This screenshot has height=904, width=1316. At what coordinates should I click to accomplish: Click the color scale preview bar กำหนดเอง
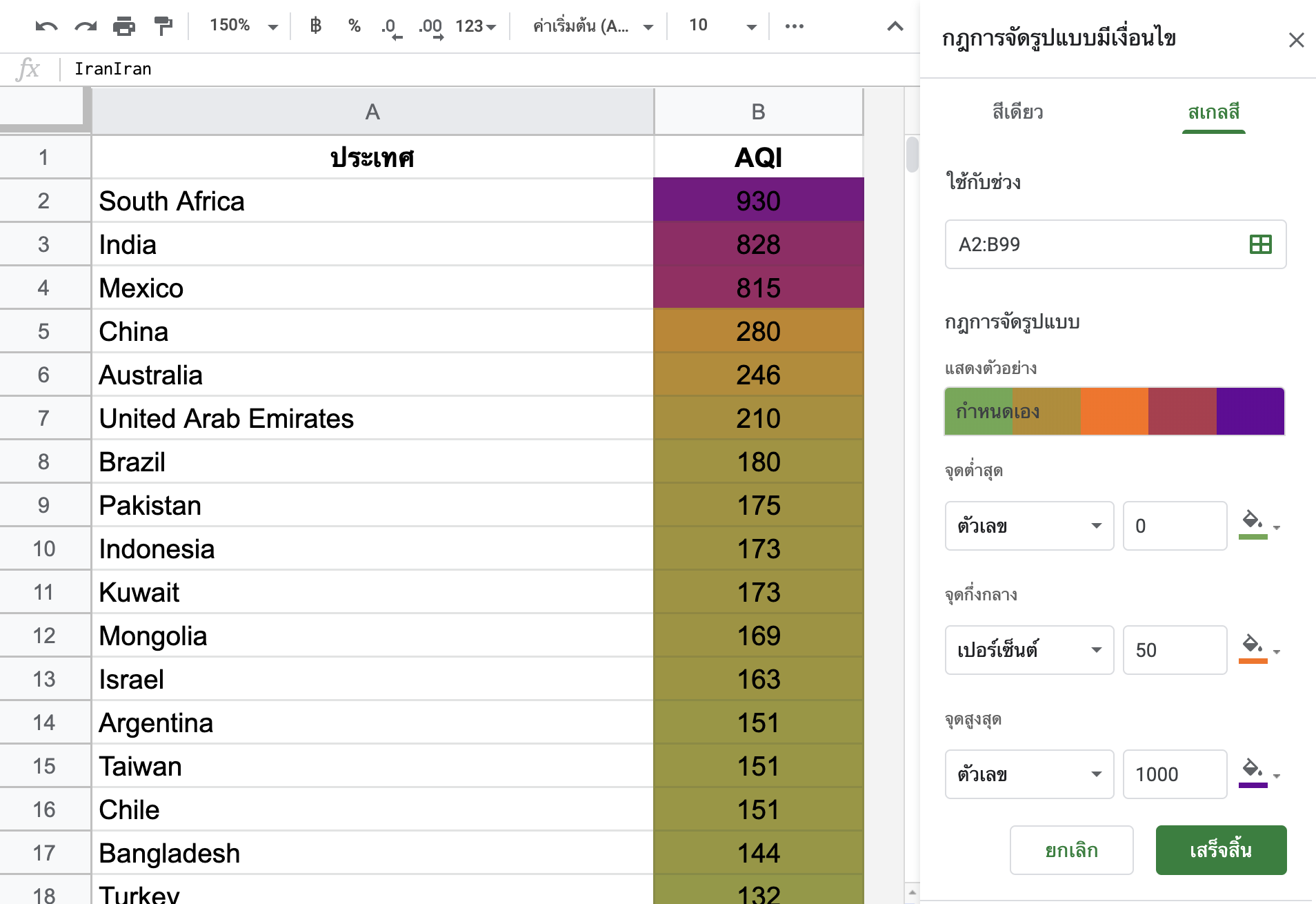point(1115,411)
